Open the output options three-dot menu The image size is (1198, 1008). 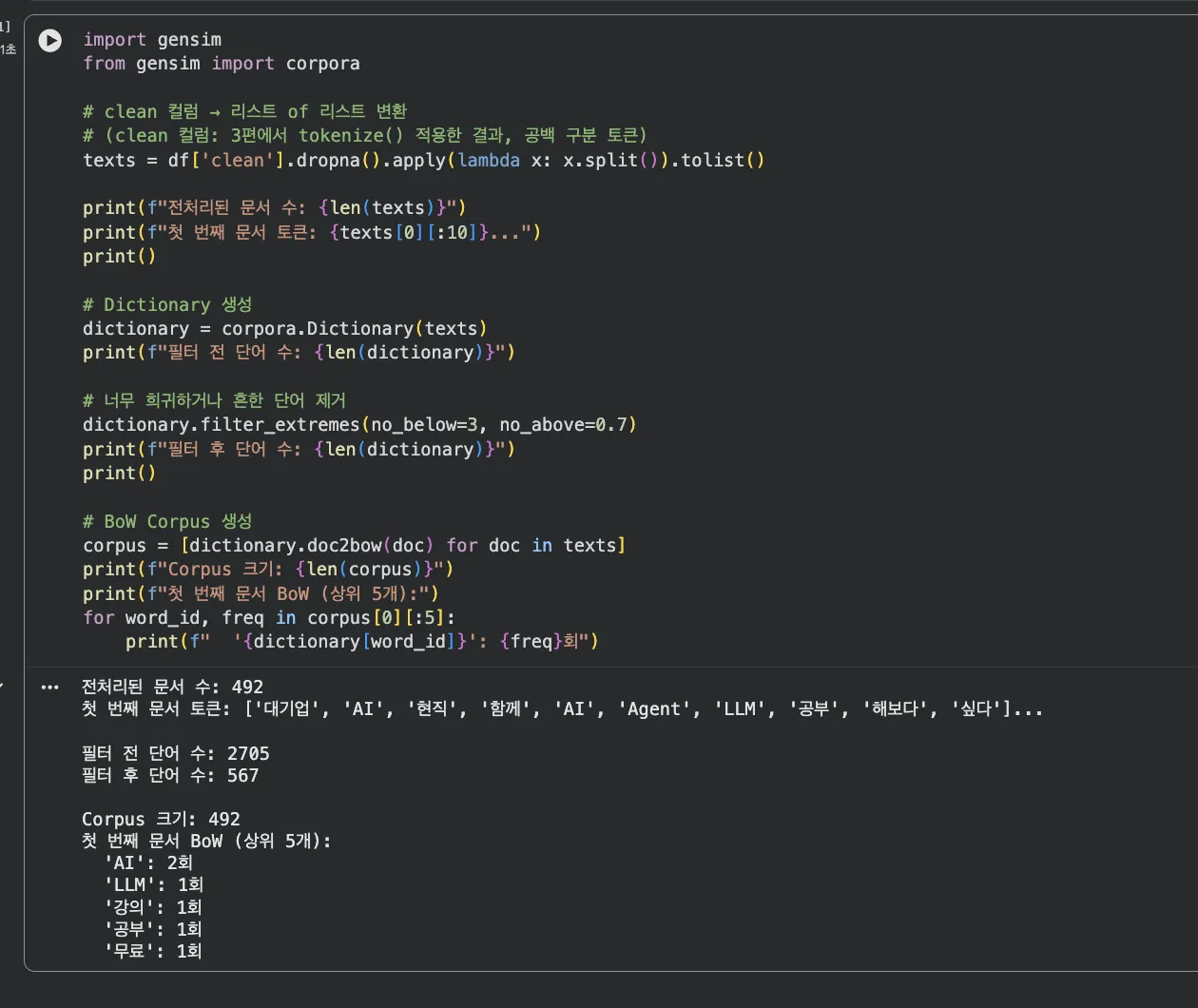coord(49,688)
